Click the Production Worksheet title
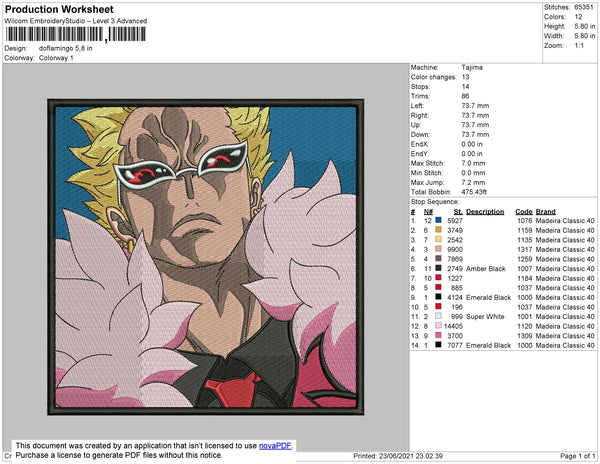 59,10
